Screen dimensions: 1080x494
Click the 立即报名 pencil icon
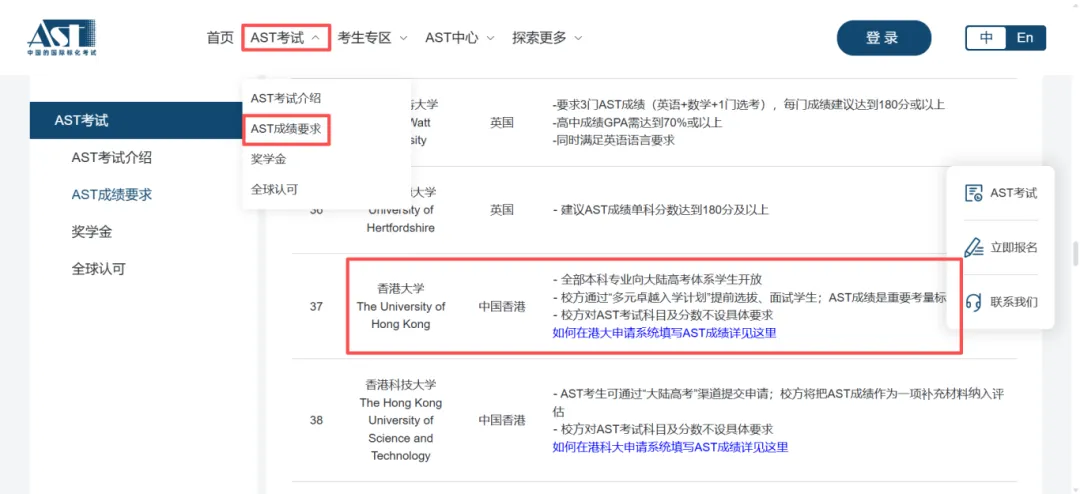click(973, 247)
